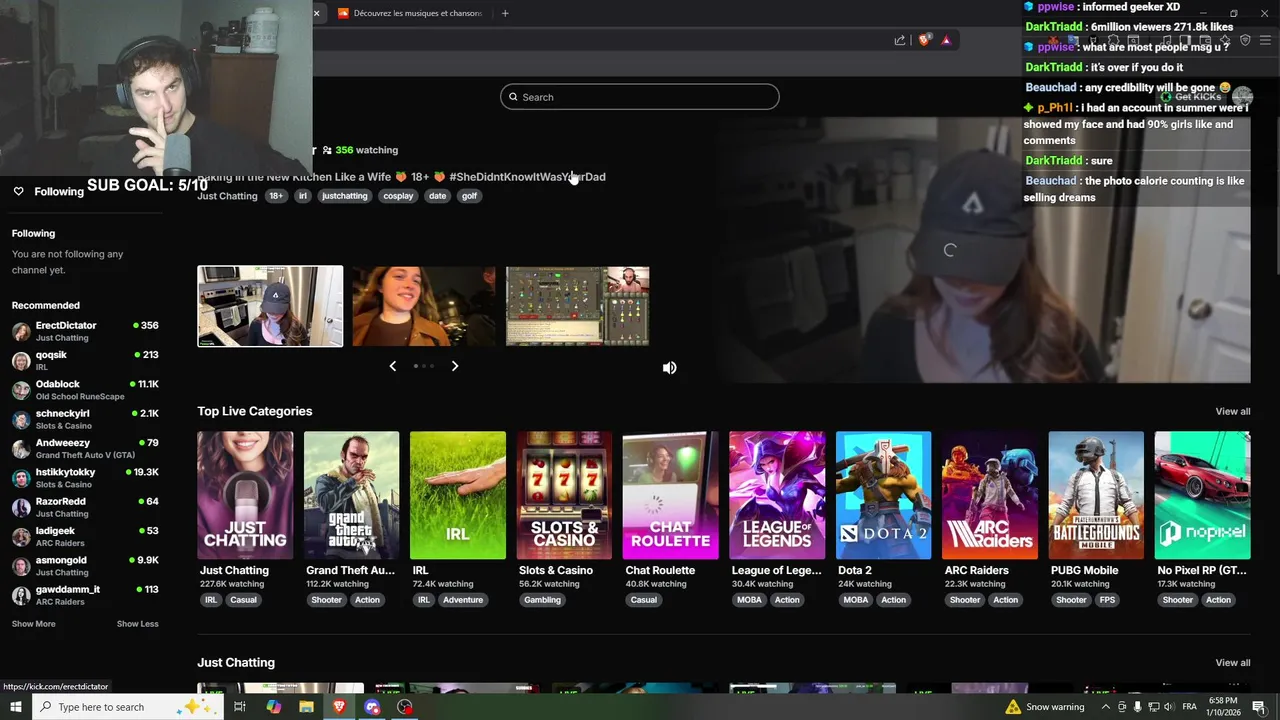Screen dimensions: 1280x720
Task: Launch Copilot from the taskbar
Action: coord(274,707)
